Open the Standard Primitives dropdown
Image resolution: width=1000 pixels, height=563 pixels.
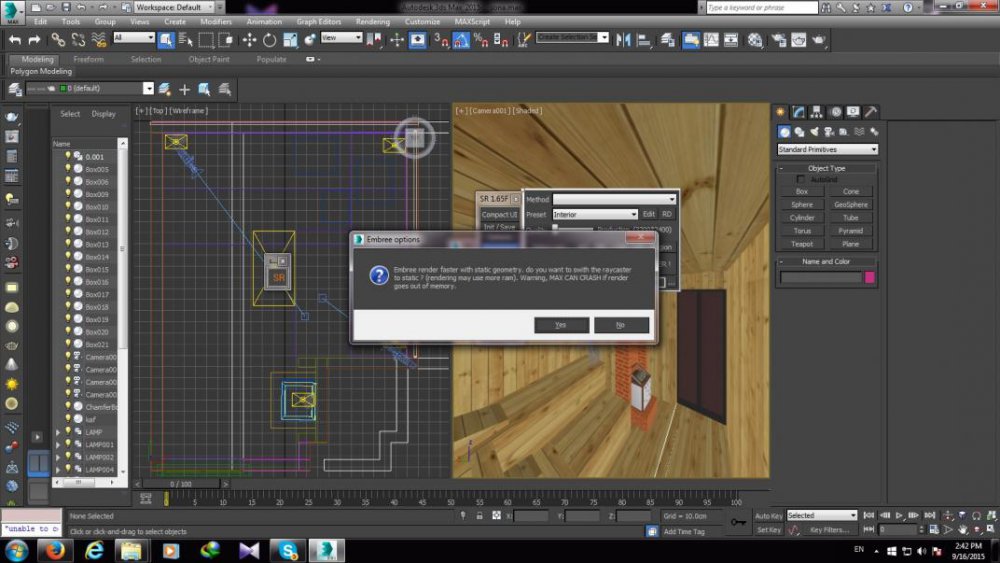point(827,150)
